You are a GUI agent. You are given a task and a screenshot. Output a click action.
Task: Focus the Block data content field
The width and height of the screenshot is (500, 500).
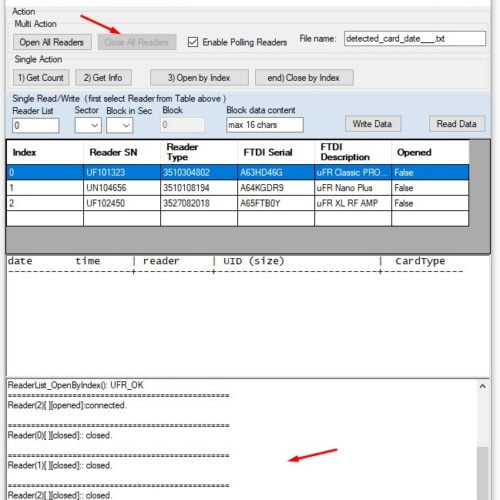tap(265, 125)
